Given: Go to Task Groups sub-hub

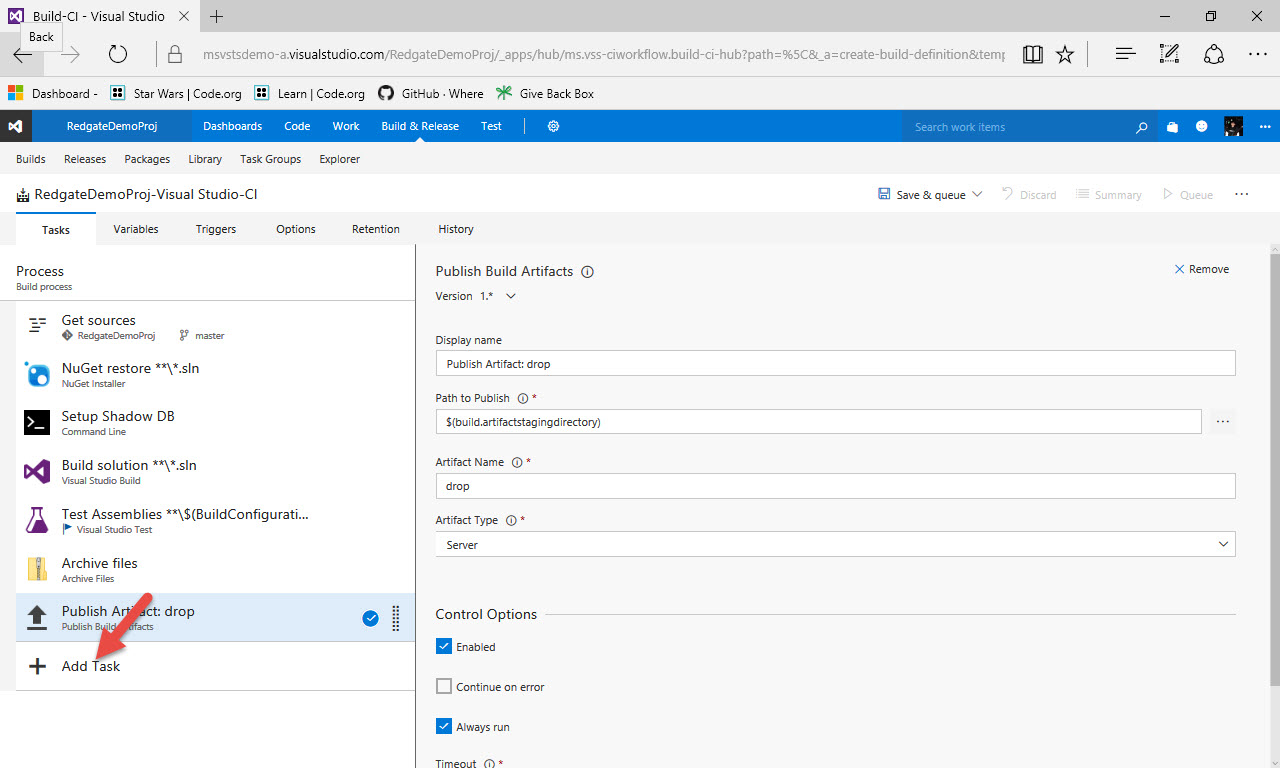Looking at the screenshot, I should click(270, 159).
